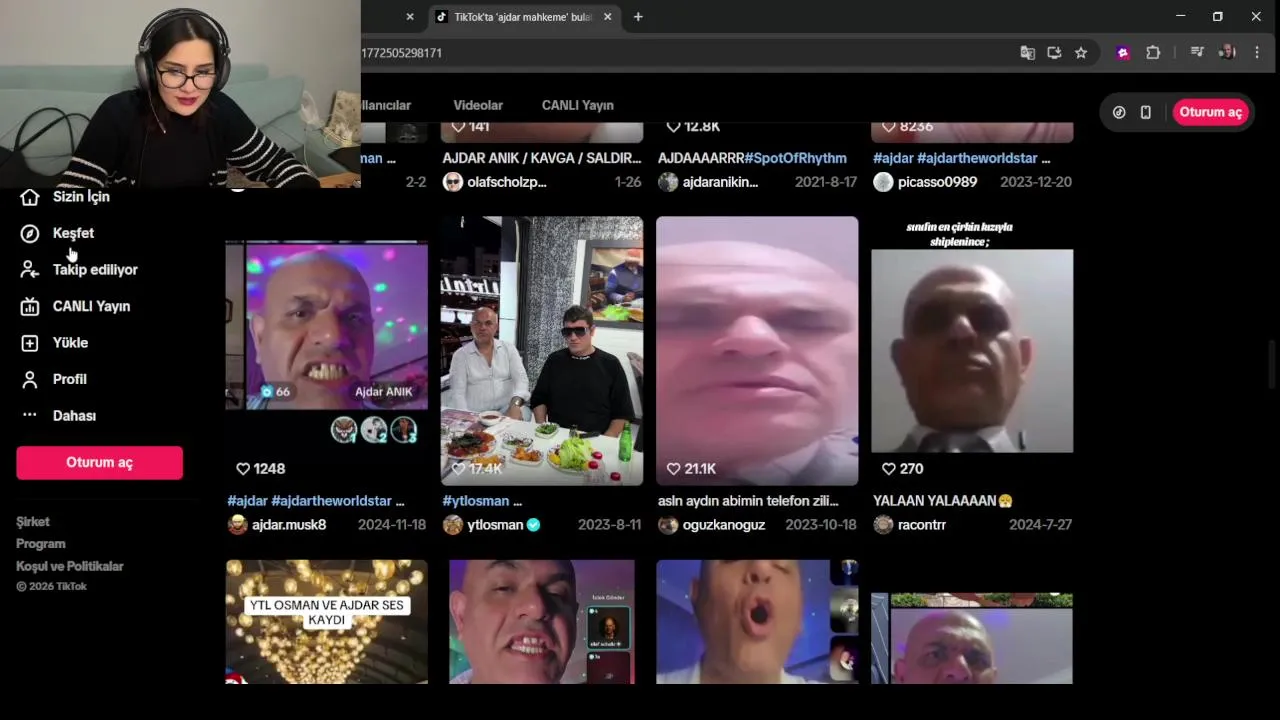Open Keşfet compass icon in sidebar
The height and width of the screenshot is (720, 1280).
click(30, 233)
